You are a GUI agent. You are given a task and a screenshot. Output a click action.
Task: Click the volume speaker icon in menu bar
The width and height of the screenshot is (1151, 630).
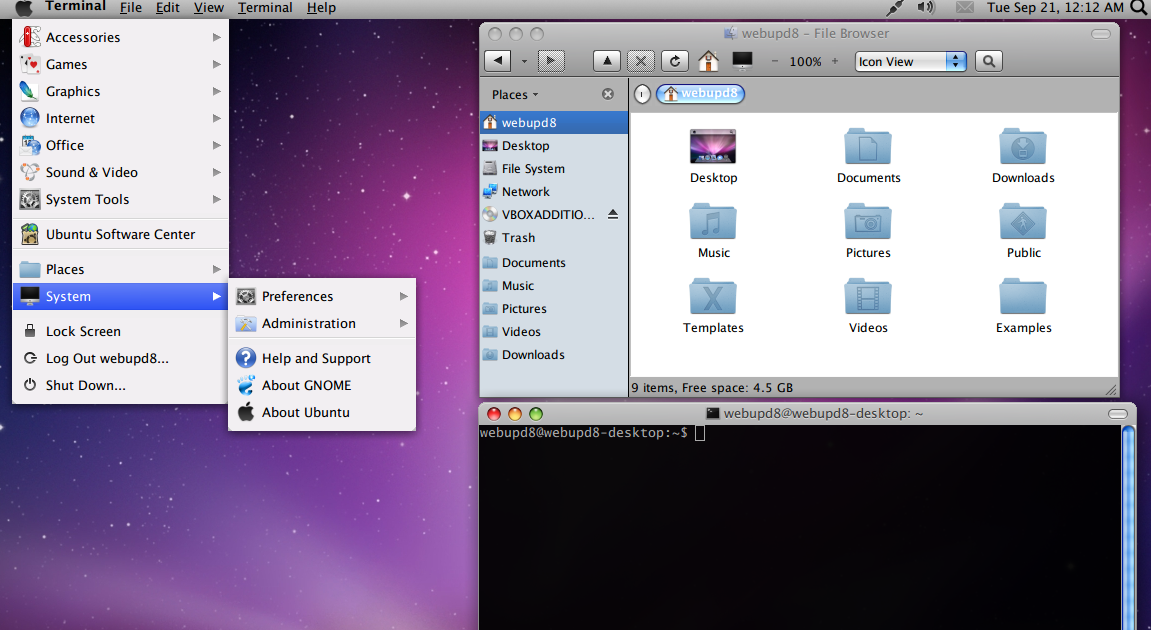[926, 8]
